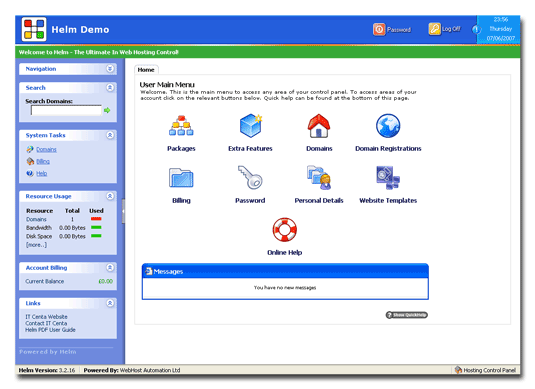Open the Domains house icon
The height and width of the screenshot is (389, 535).
pos(319,126)
